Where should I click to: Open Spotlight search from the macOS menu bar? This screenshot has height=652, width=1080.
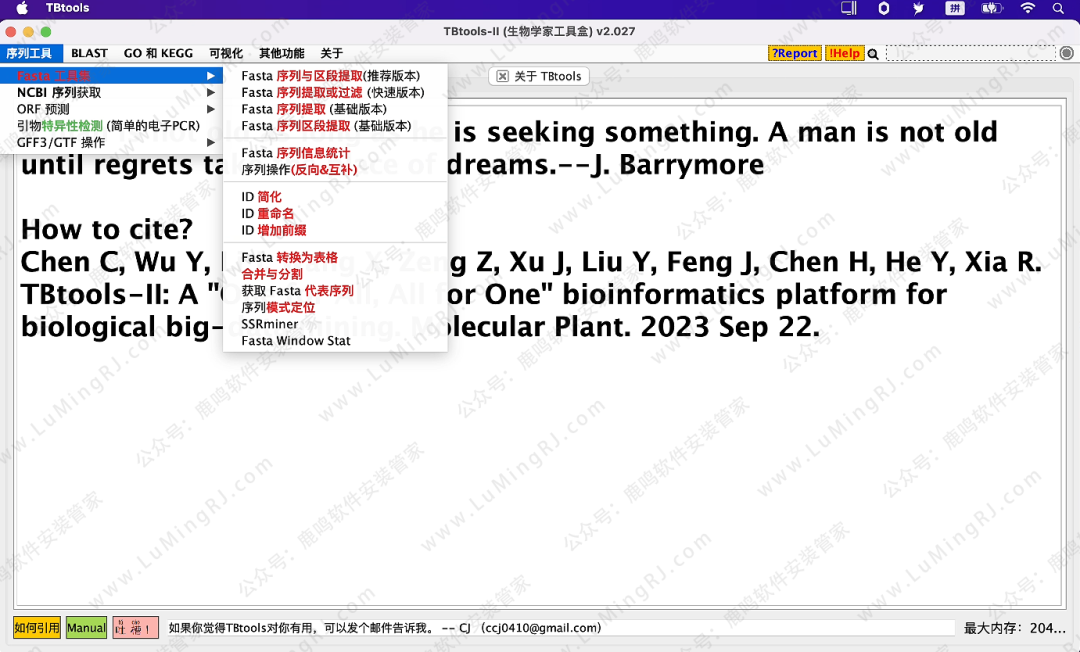pyautogui.click(x=1059, y=8)
